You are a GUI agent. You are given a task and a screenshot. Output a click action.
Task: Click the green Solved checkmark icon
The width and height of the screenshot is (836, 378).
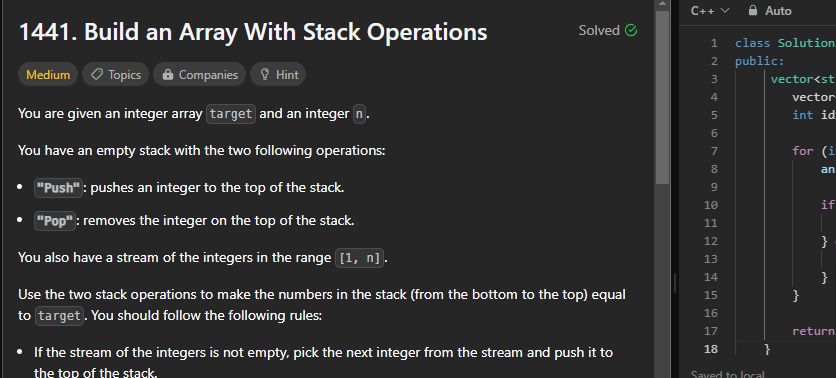point(631,30)
